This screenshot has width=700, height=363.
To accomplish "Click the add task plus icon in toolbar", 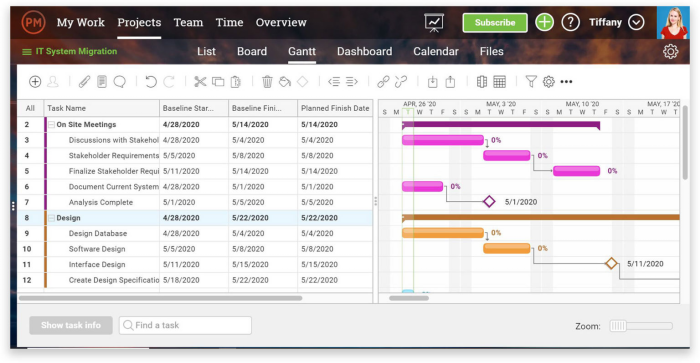I will [35, 82].
